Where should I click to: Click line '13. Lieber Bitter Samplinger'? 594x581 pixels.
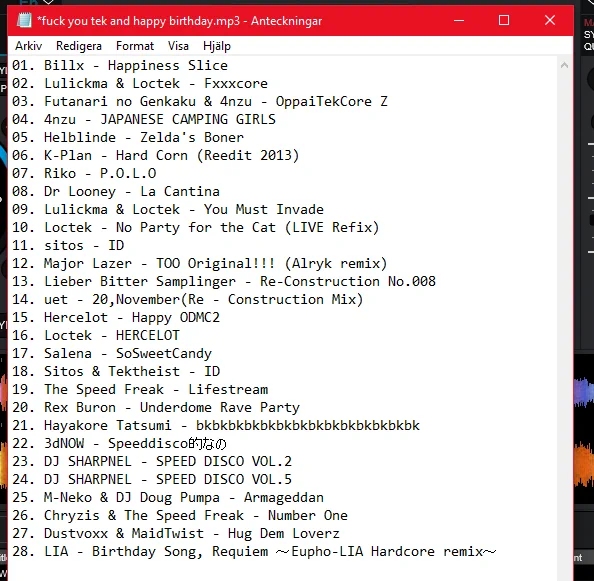pos(224,281)
